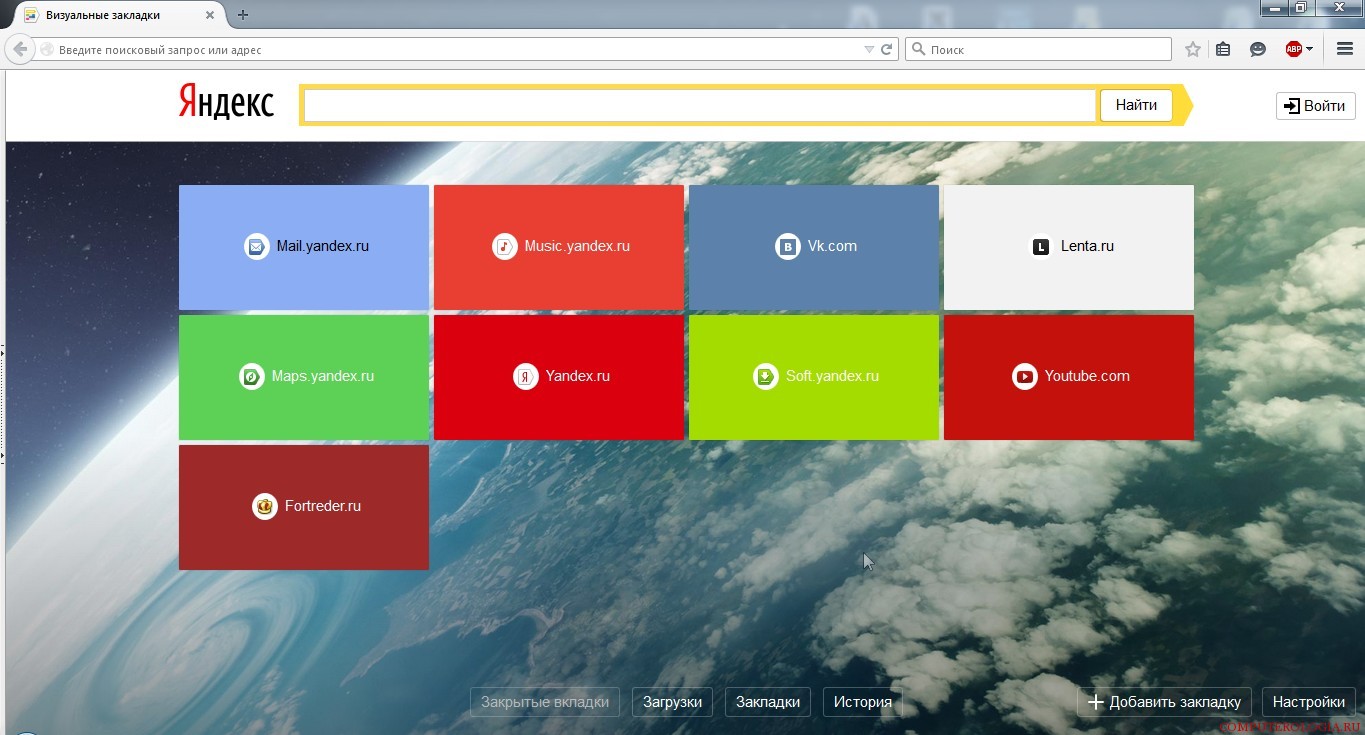Click the Adblock Plus ABP icon
Screen dimensions: 1365x735
point(1293,49)
